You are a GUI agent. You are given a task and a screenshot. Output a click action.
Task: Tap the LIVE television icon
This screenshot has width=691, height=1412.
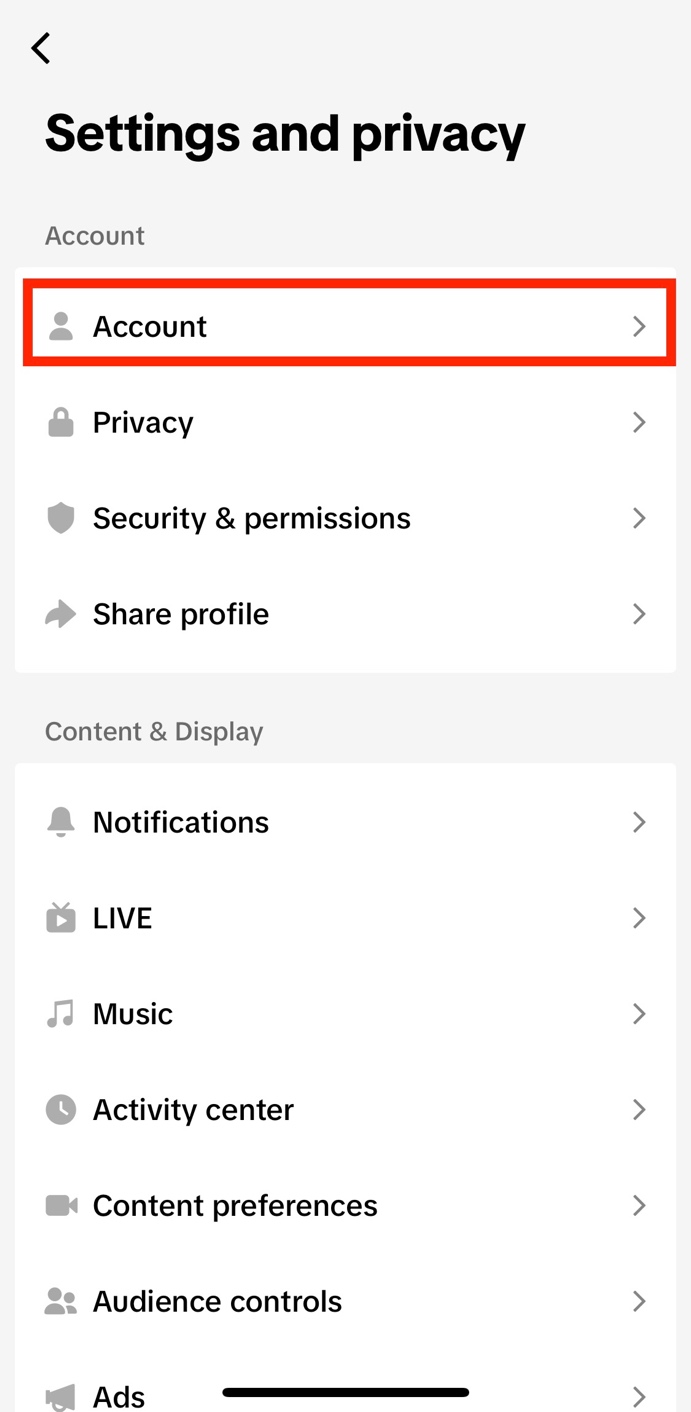61,917
